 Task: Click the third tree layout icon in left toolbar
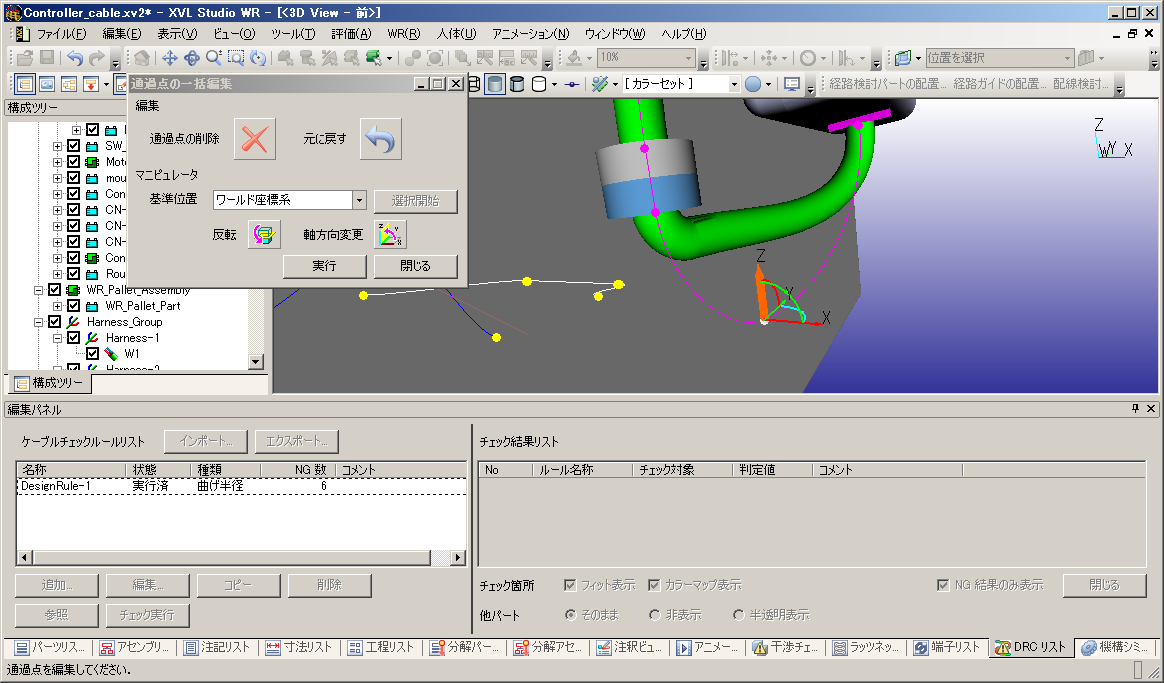(69, 84)
